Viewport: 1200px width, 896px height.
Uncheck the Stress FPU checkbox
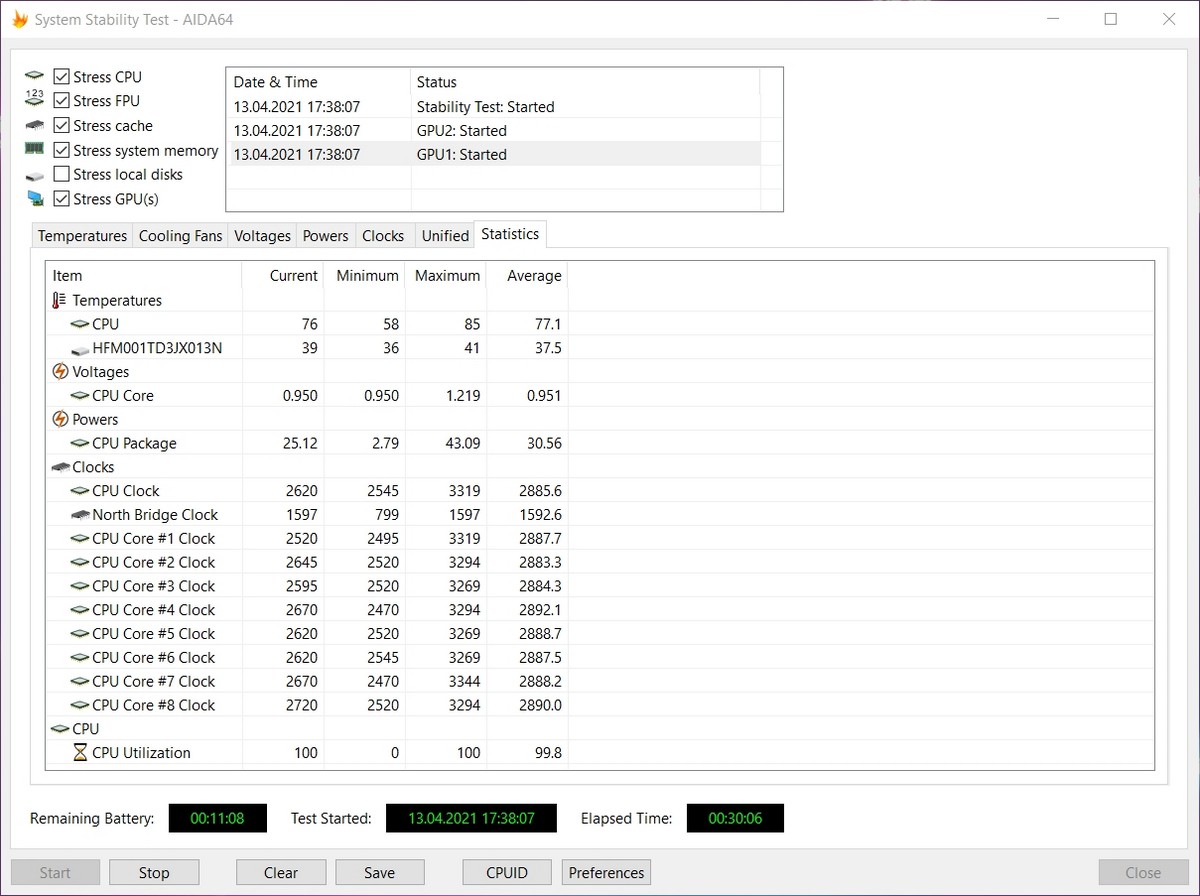(61, 101)
